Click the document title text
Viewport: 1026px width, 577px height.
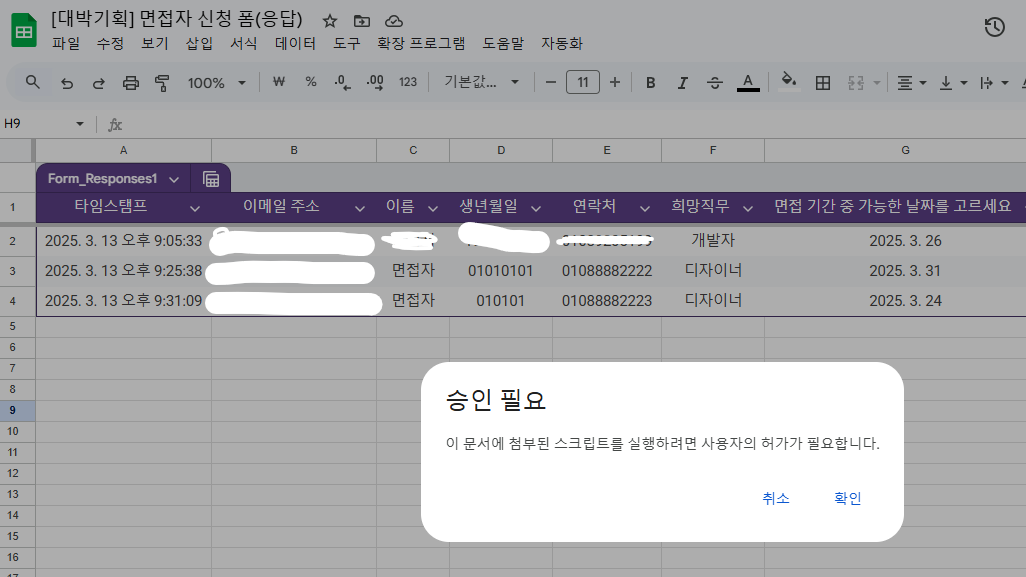[x=177, y=19]
